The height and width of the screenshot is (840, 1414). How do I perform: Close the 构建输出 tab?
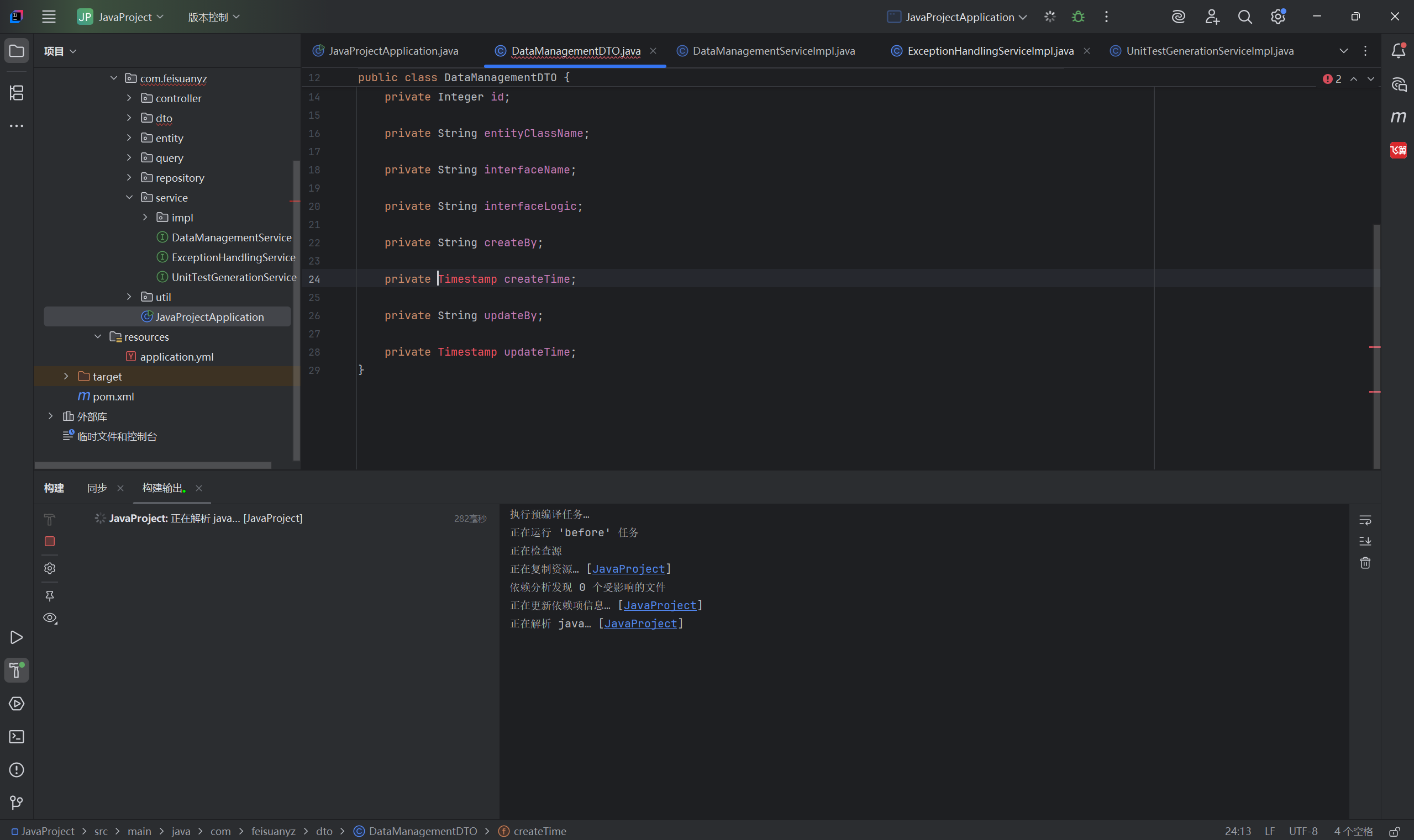[199, 488]
